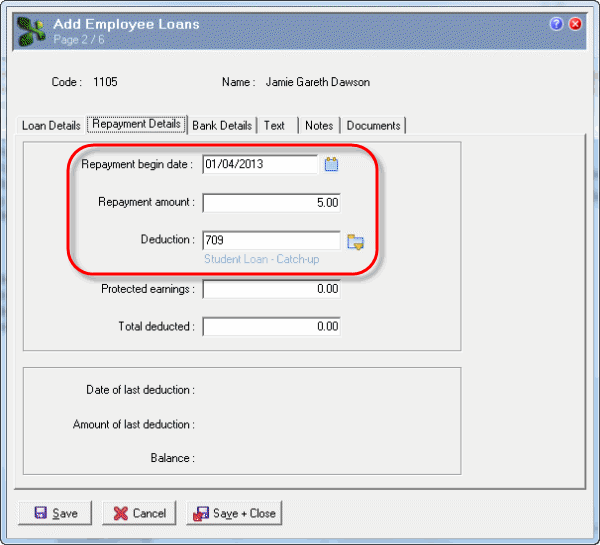Select the Repayment Details tab

[136, 125]
